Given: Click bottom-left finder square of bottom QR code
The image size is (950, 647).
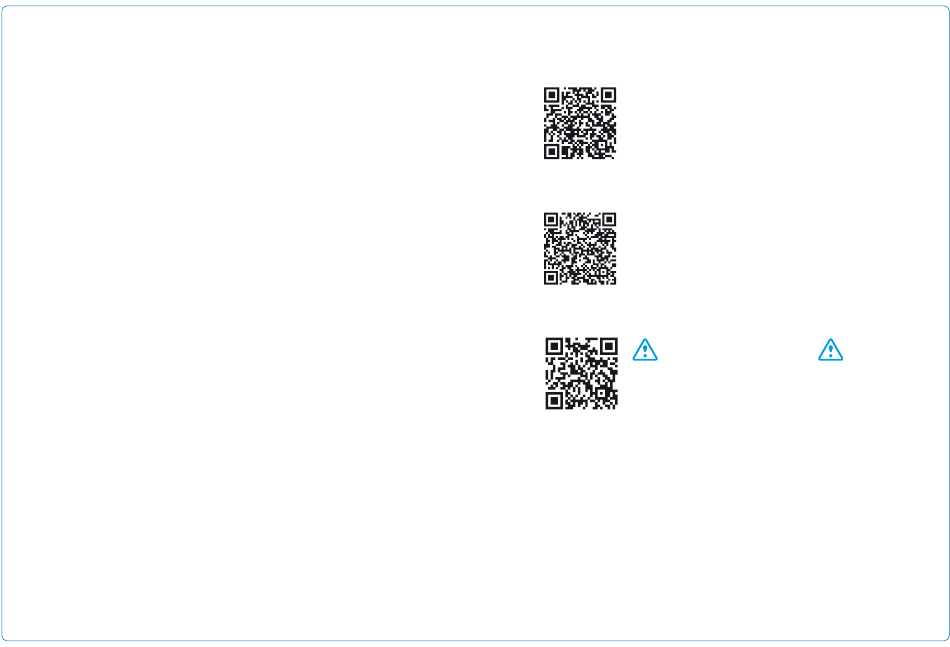Looking at the screenshot, I should point(554,401).
